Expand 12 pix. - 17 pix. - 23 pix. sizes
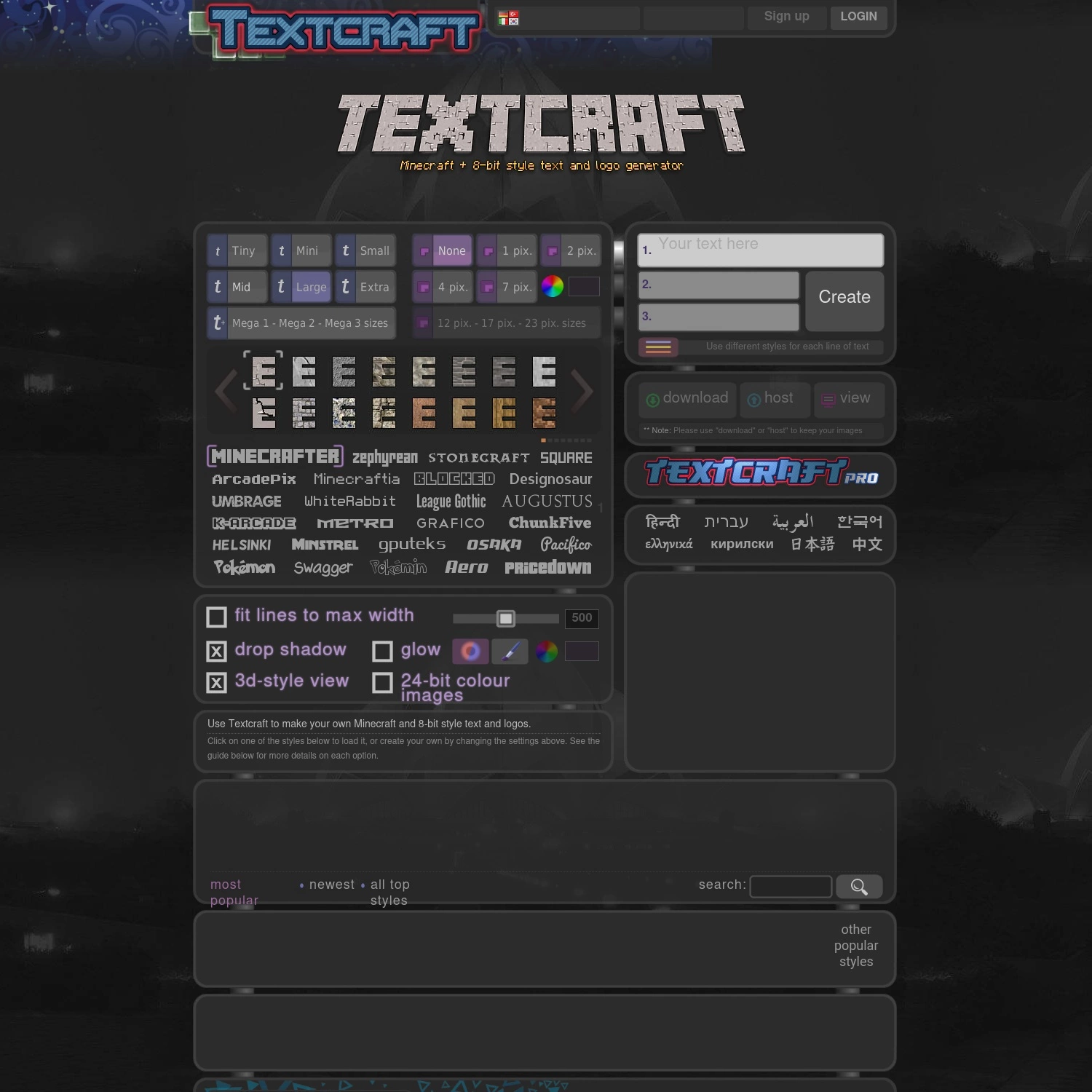Image resolution: width=1092 pixels, height=1092 pixels. [x=507, y=323]
